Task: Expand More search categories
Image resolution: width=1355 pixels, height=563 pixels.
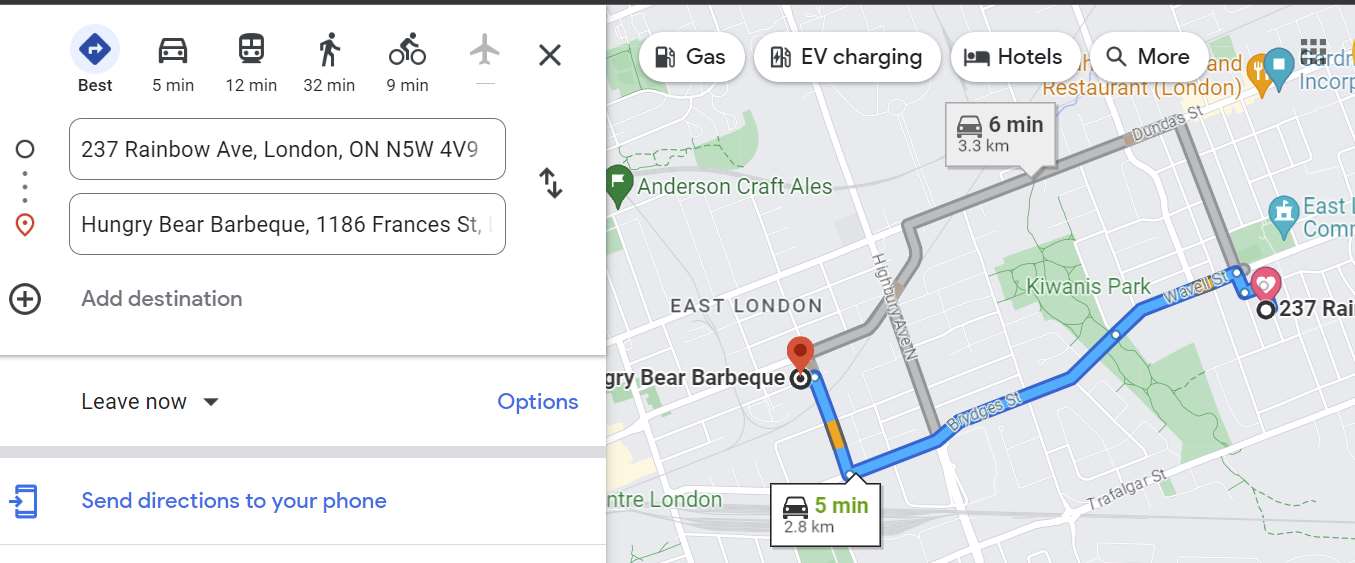Action: [1148, 57]
